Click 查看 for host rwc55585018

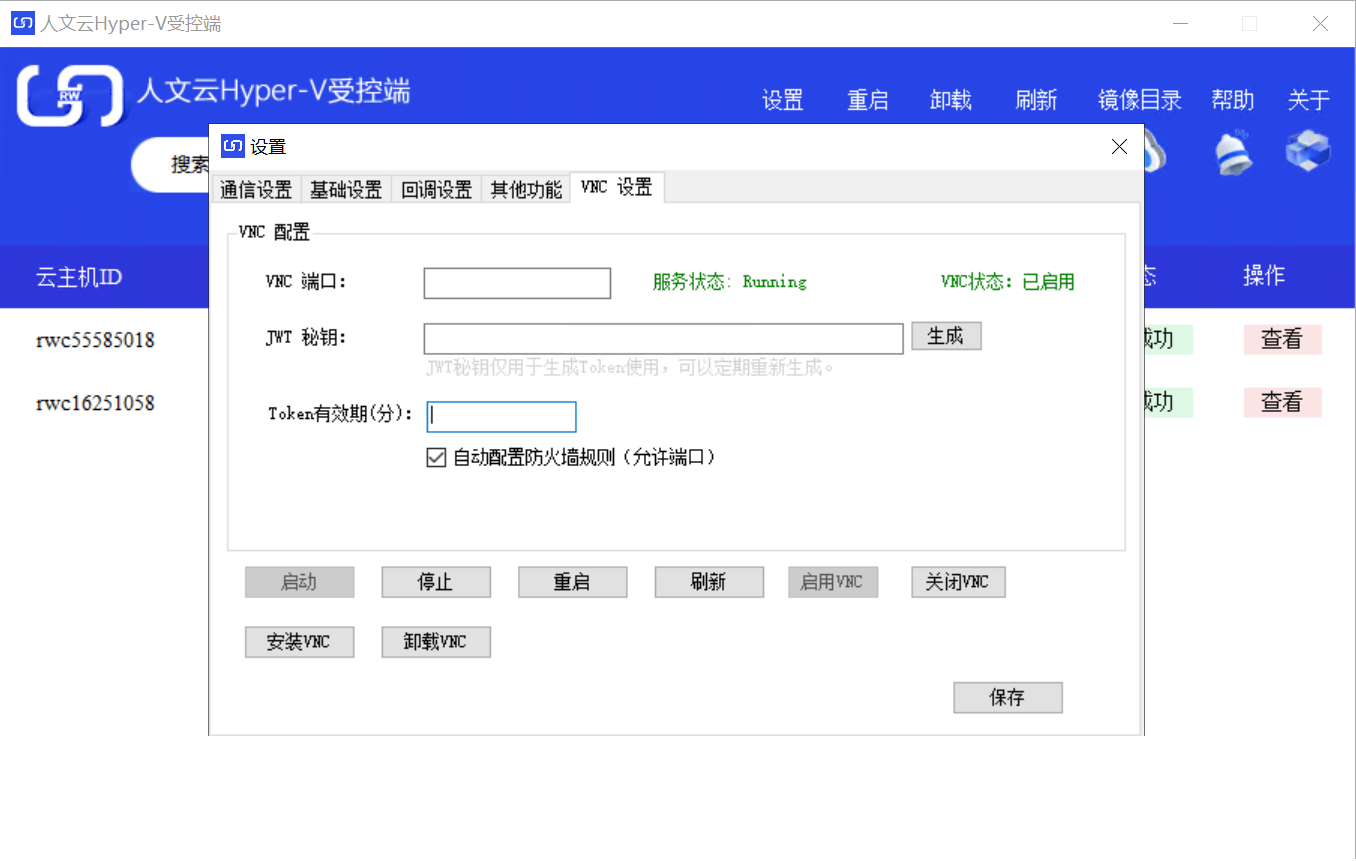point(1283,339)
